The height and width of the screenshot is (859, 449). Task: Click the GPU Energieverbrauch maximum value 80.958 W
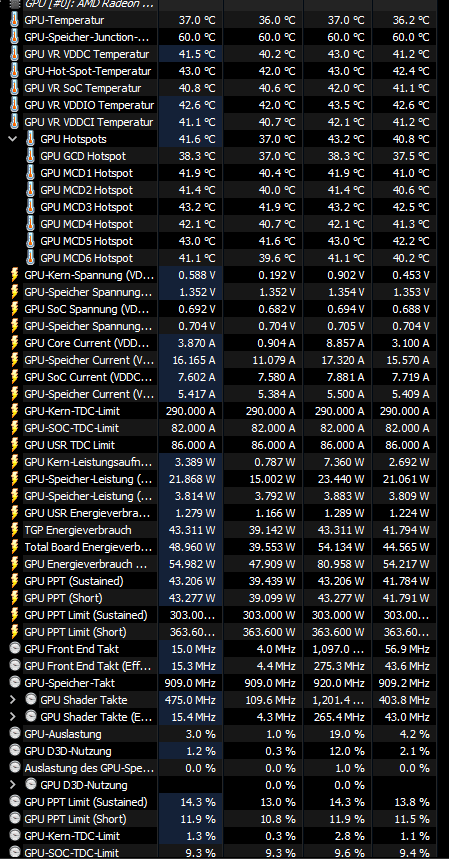coord(338,564)
